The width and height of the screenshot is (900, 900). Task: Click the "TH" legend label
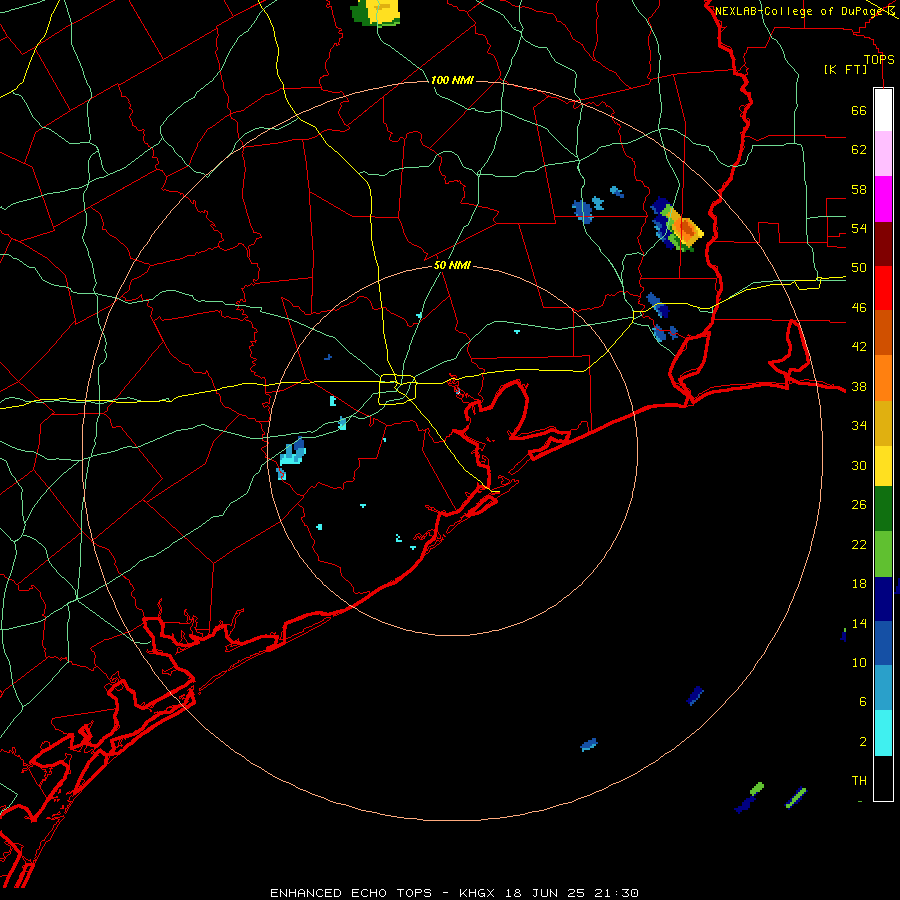(x=859, y=781)
